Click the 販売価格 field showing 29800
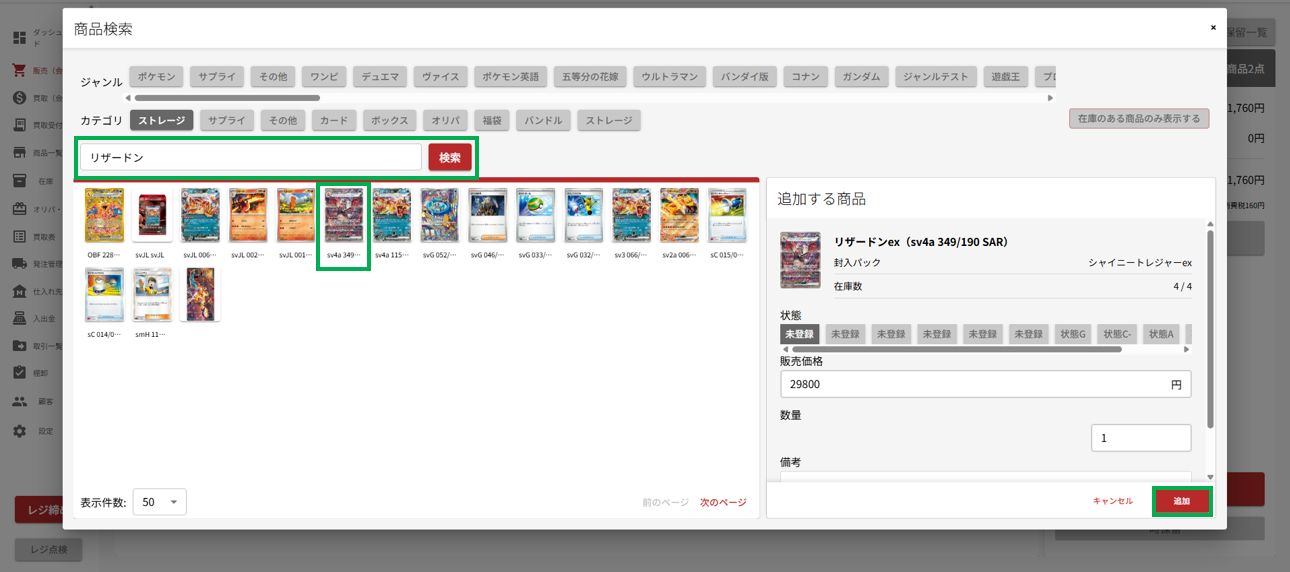Screen dimensions: 1290x572 coord(985,384)
